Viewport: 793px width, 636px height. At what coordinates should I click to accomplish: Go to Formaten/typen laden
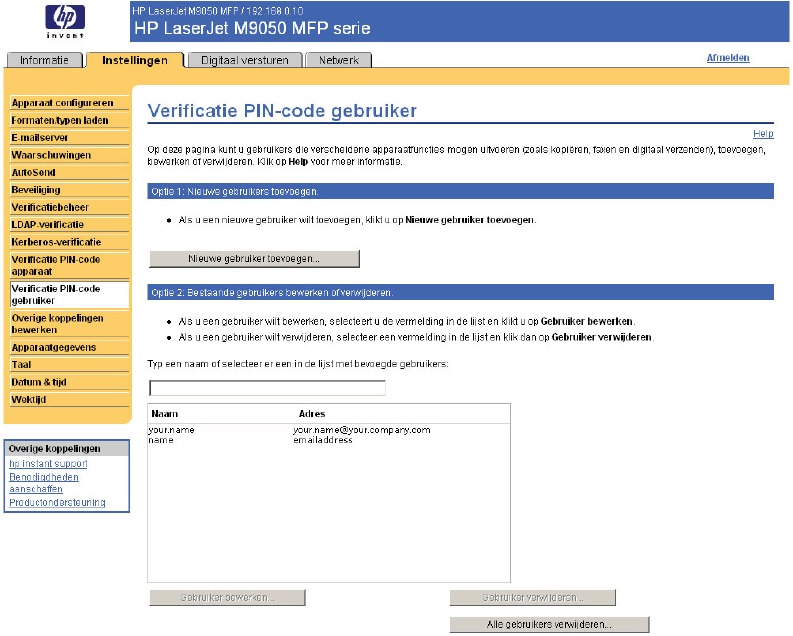click(69, 120)
